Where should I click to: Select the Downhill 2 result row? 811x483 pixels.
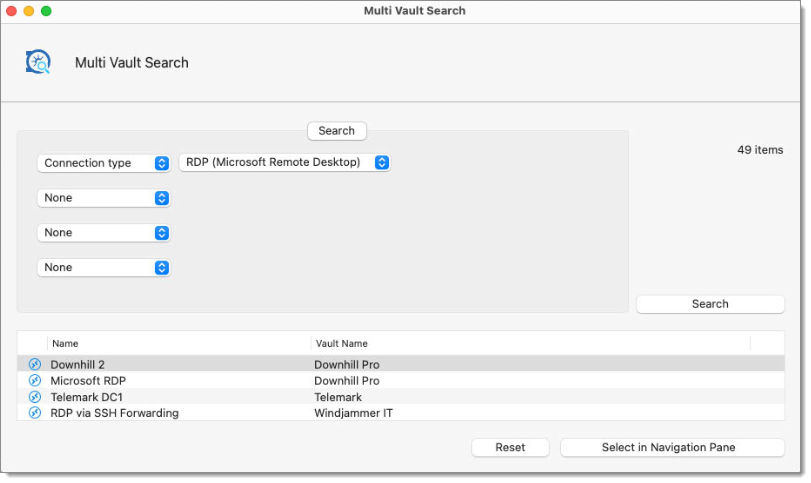401,364
